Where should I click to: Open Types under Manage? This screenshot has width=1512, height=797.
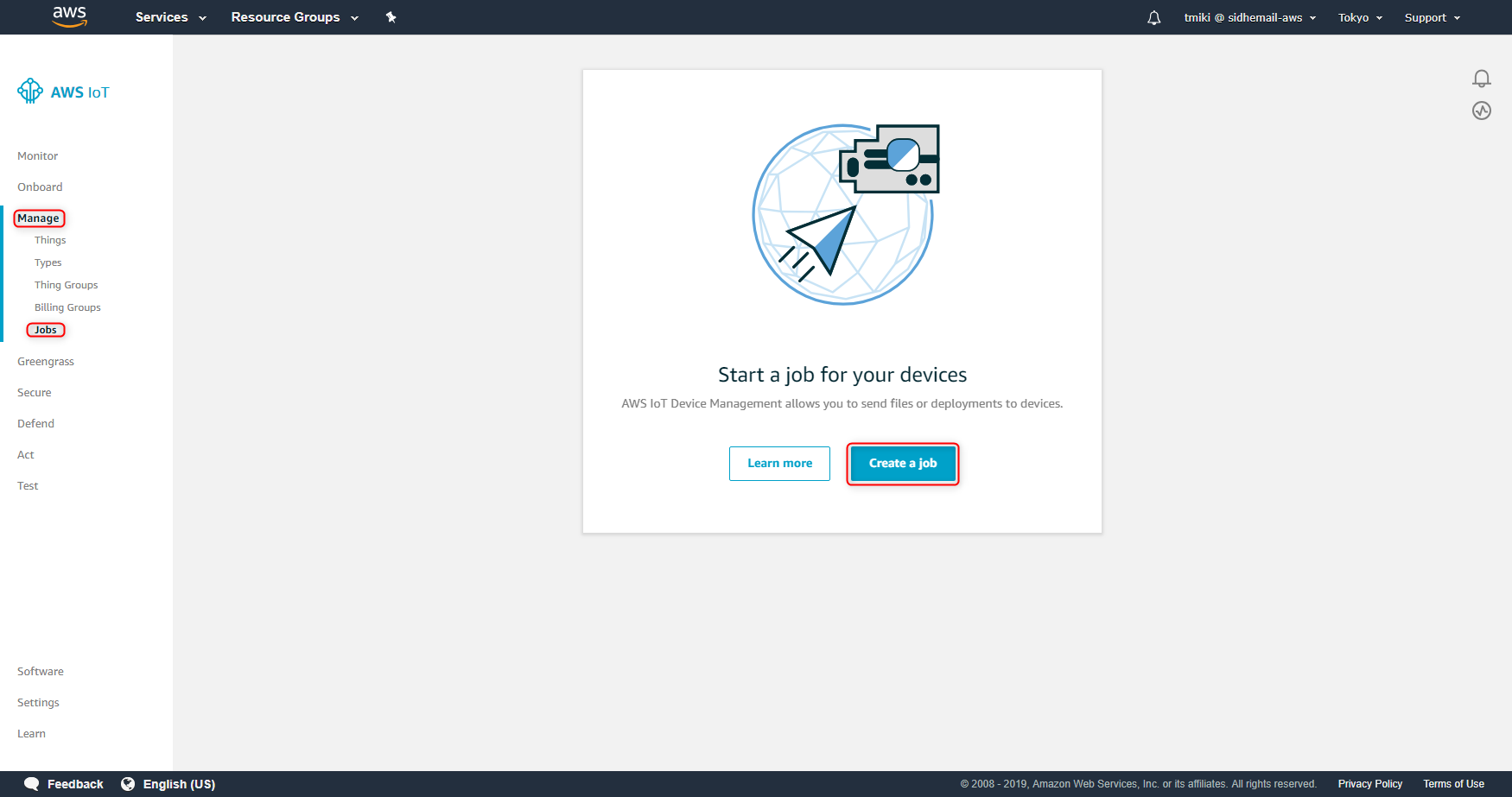coord(48,263)
